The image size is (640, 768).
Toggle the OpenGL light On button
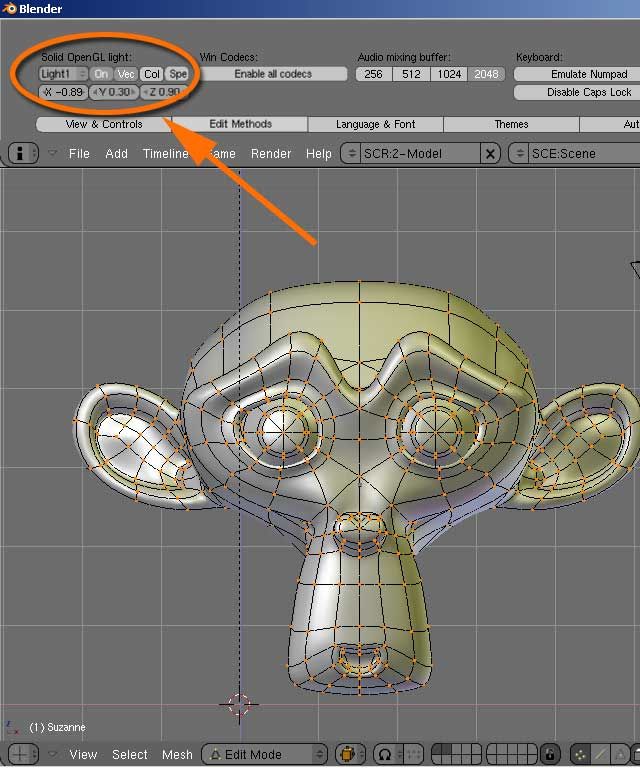coord(101,74)
